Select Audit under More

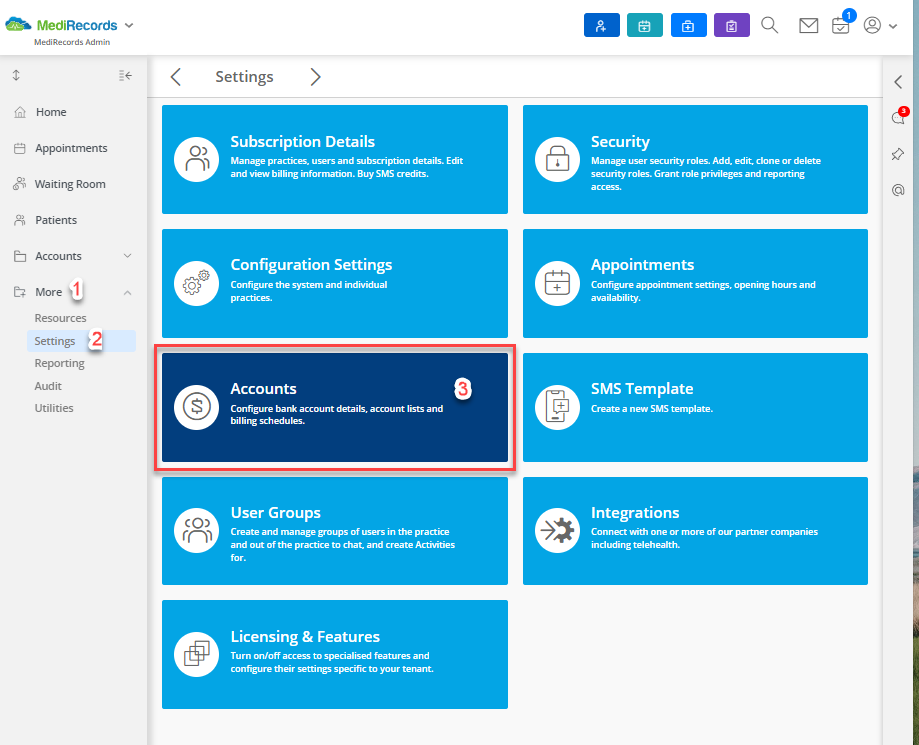click(x=48, y=386)
